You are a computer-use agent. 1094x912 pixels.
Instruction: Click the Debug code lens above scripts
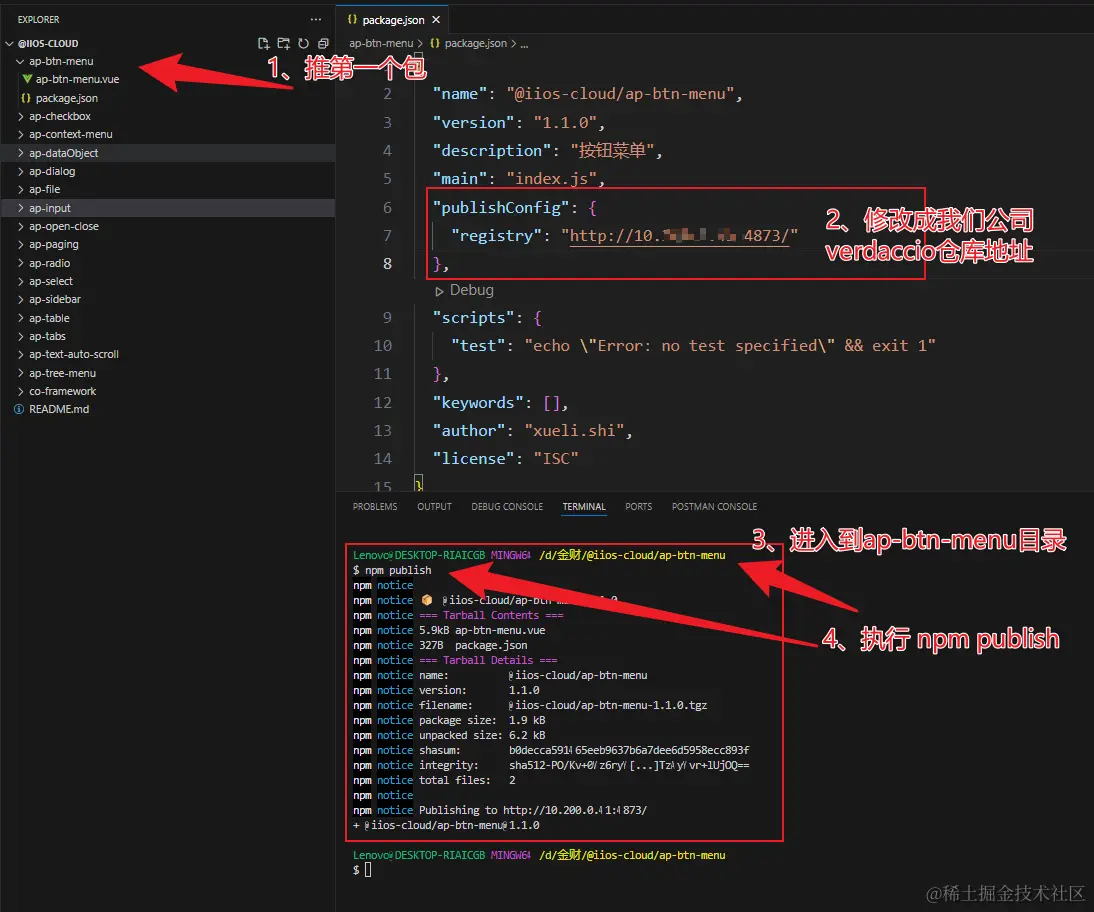click(465, 290)
